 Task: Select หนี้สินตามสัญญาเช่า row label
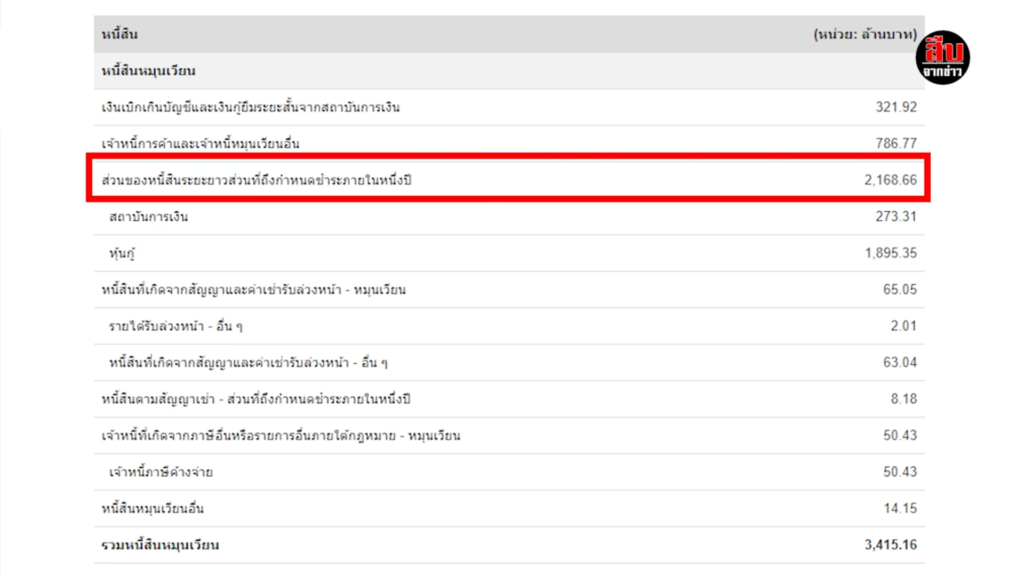coord(256,399)
